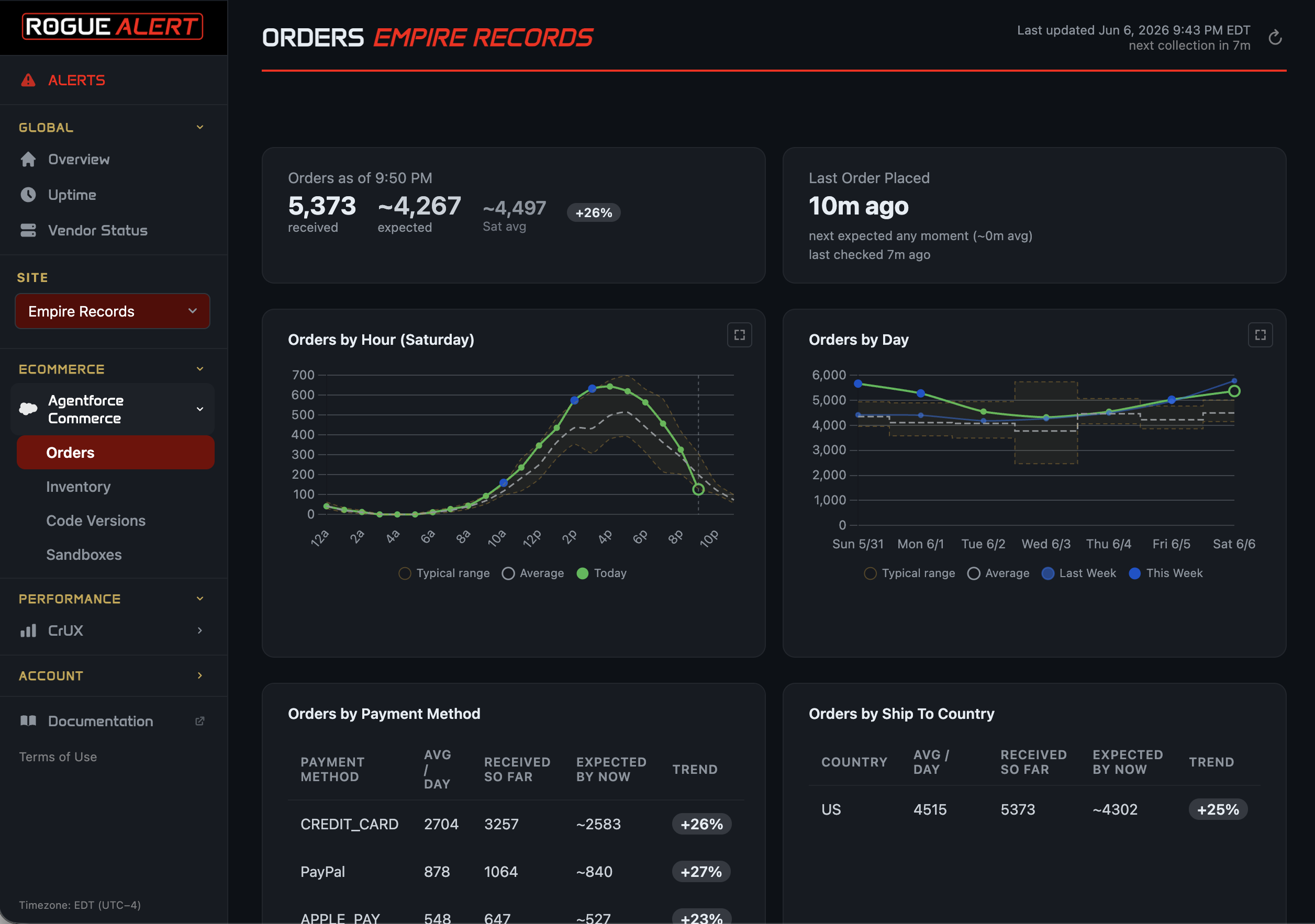
Task: Toggle Last Week series in legend
Action: (x=1079, y=573)
